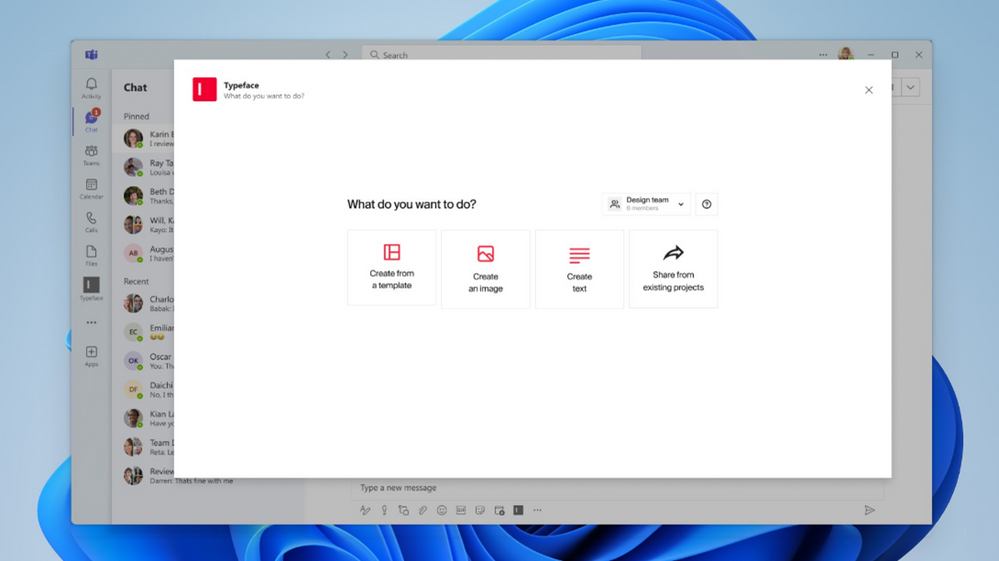Open the user profile picture in the title bar
The image size is (999, 561).
845,54
